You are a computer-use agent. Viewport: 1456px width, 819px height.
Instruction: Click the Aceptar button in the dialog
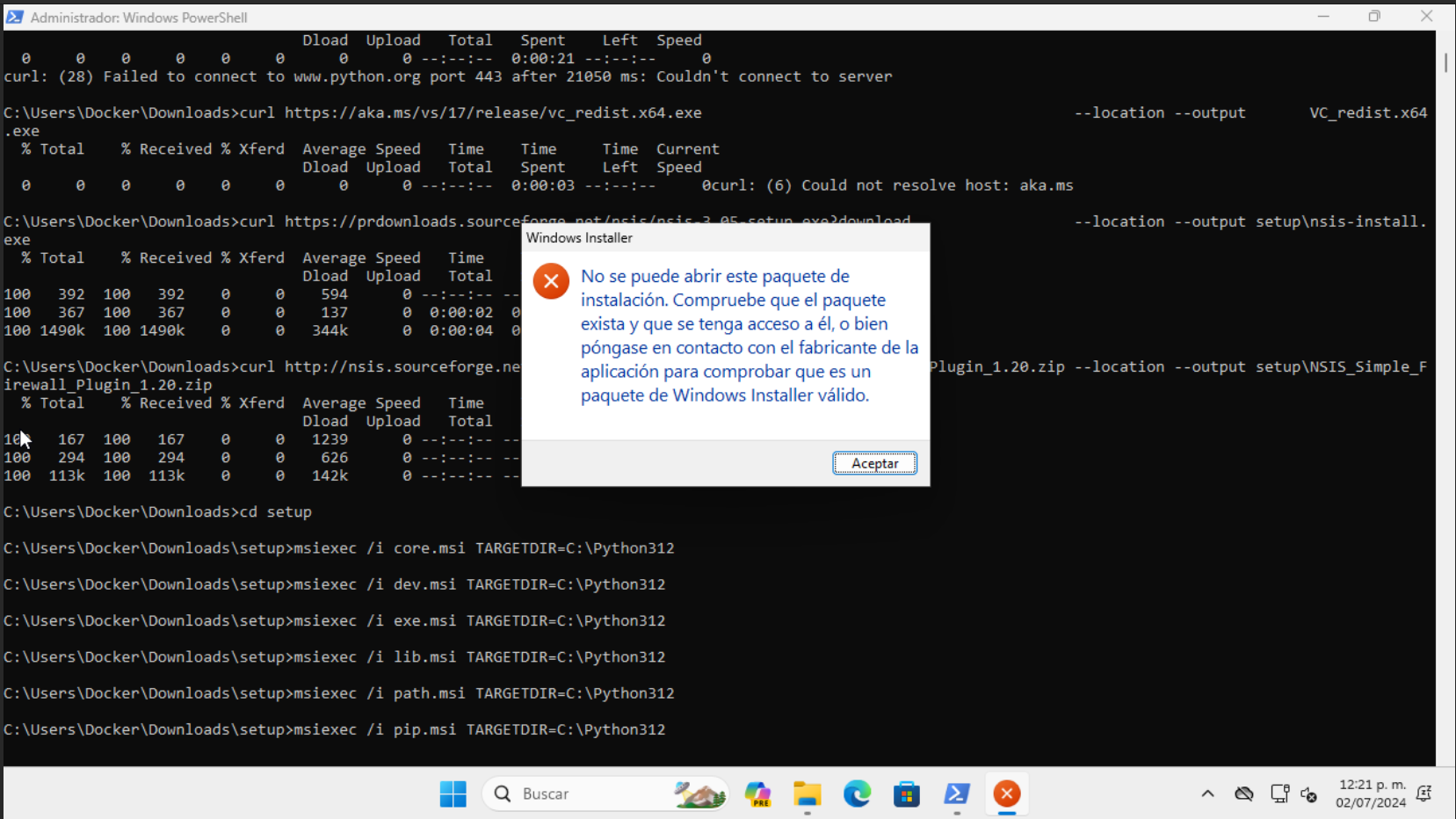pos(874,463)
